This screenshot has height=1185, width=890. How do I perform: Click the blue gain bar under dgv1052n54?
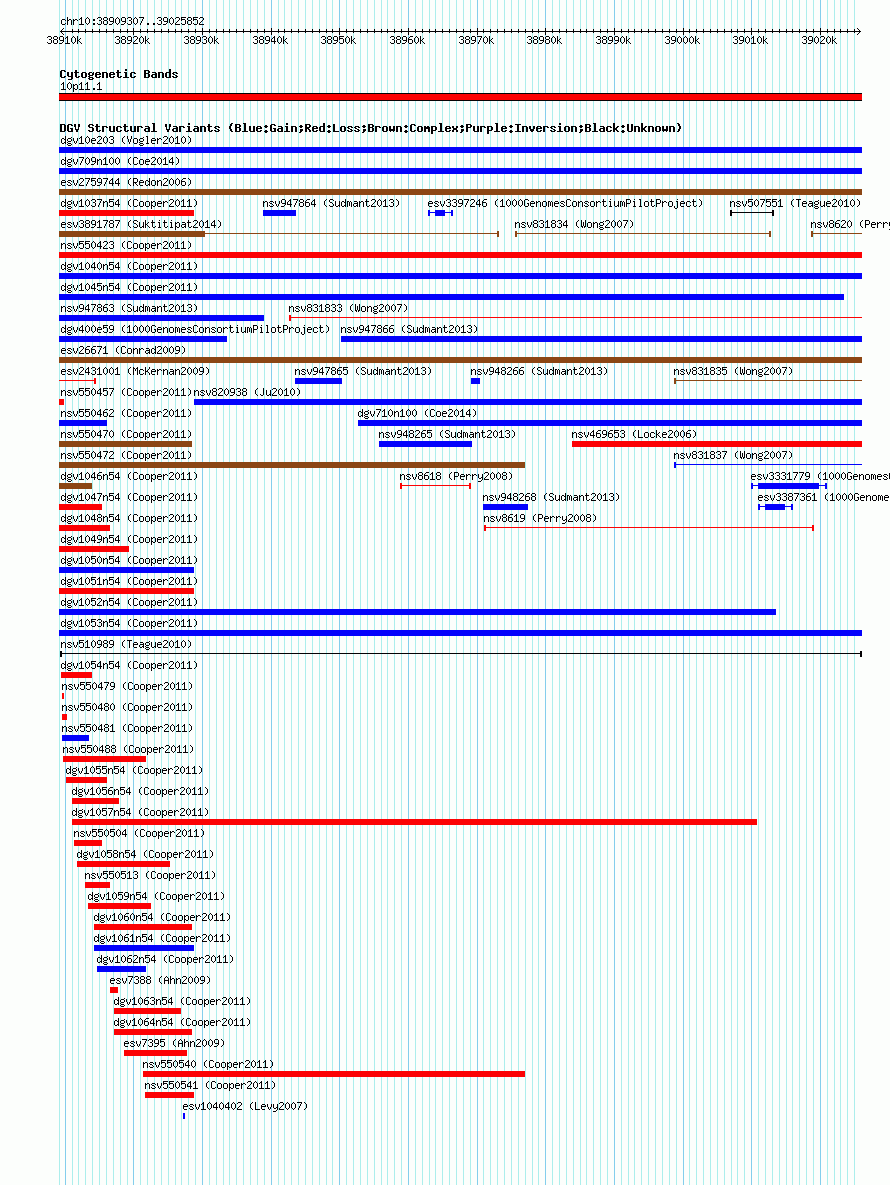(417, 612)
